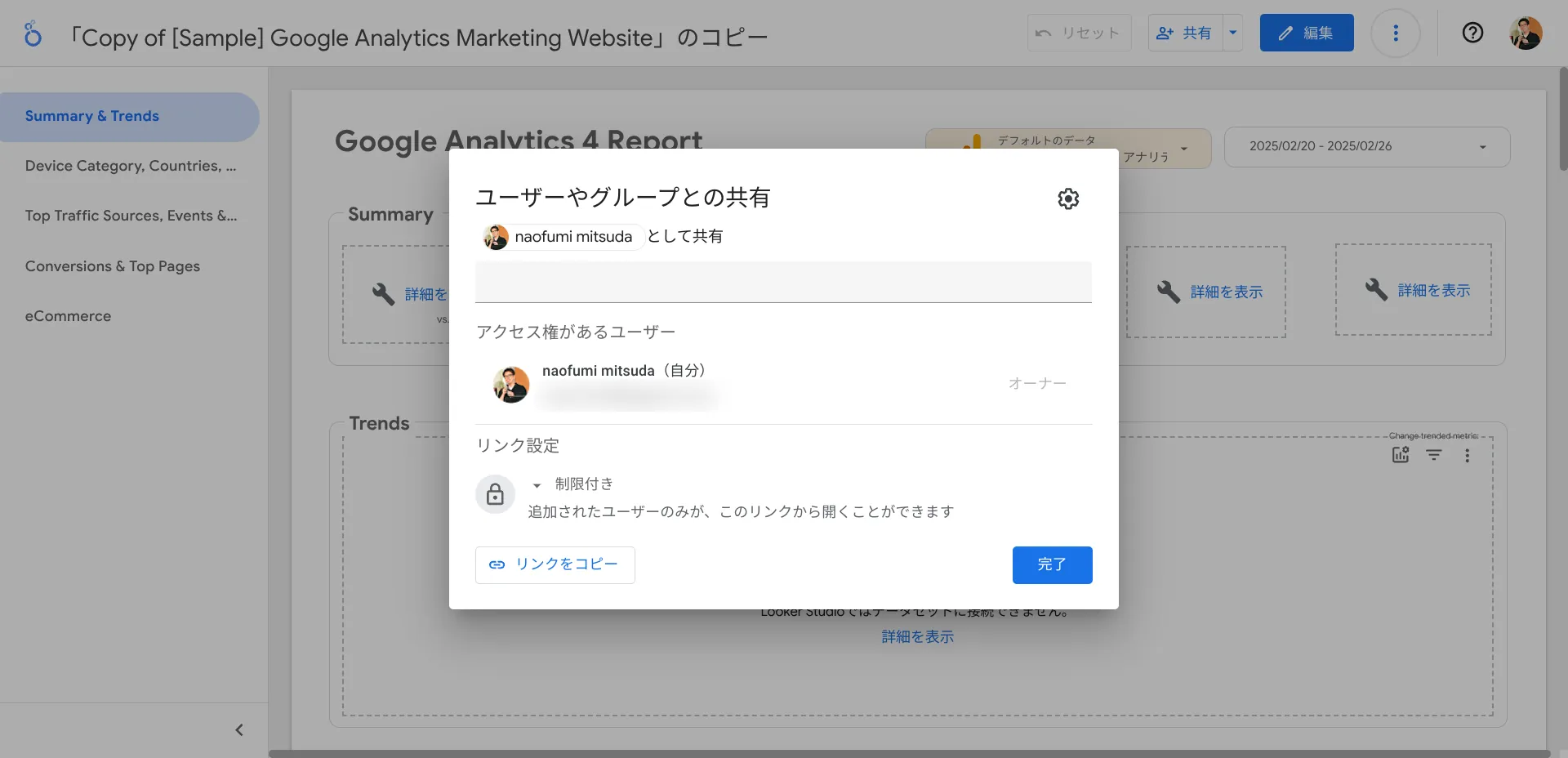This screenshot has height=758, width=1568.
Task: Open the 制限付き link access dropdown
Action: pos(573,484)
